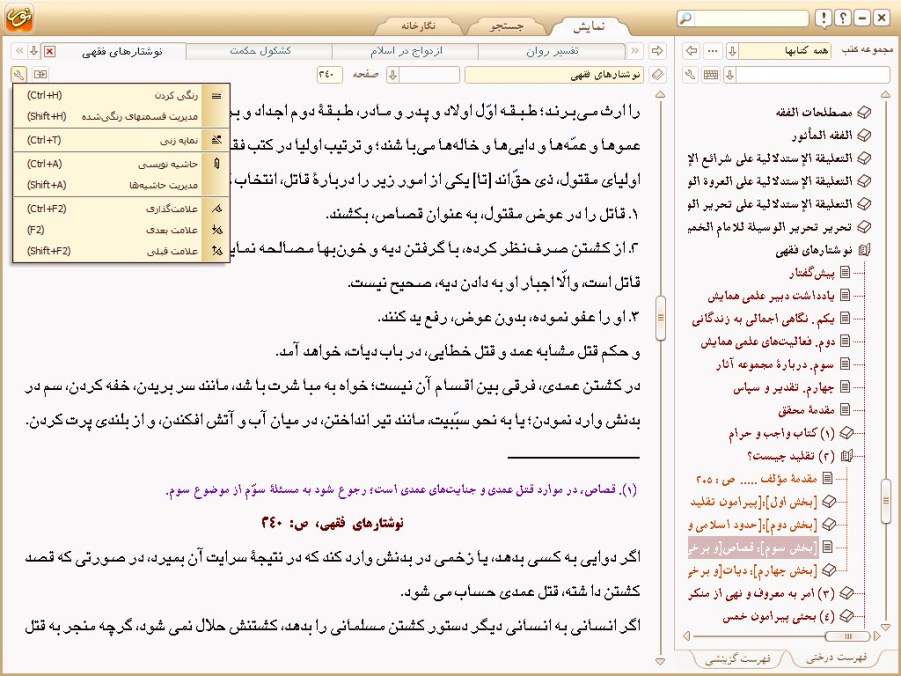
Task: Expand the (۳) امر به معروف و نهی از منکر node icon
Action: (x=846, y=593)
